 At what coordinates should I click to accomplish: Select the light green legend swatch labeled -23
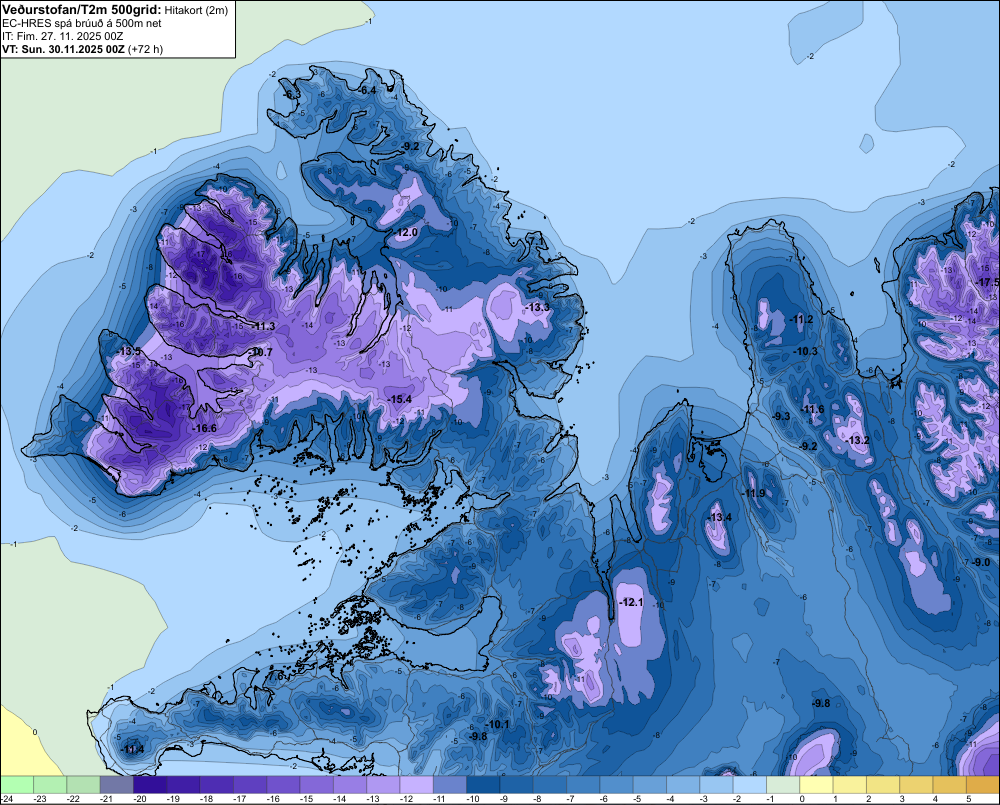tap(50, 785)
